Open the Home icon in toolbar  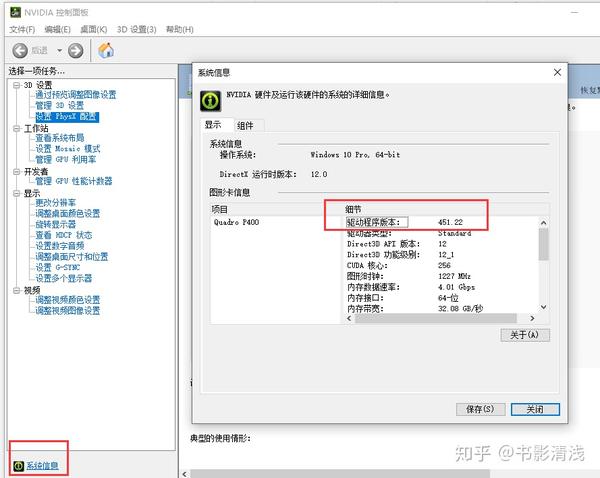coord(106,50)
